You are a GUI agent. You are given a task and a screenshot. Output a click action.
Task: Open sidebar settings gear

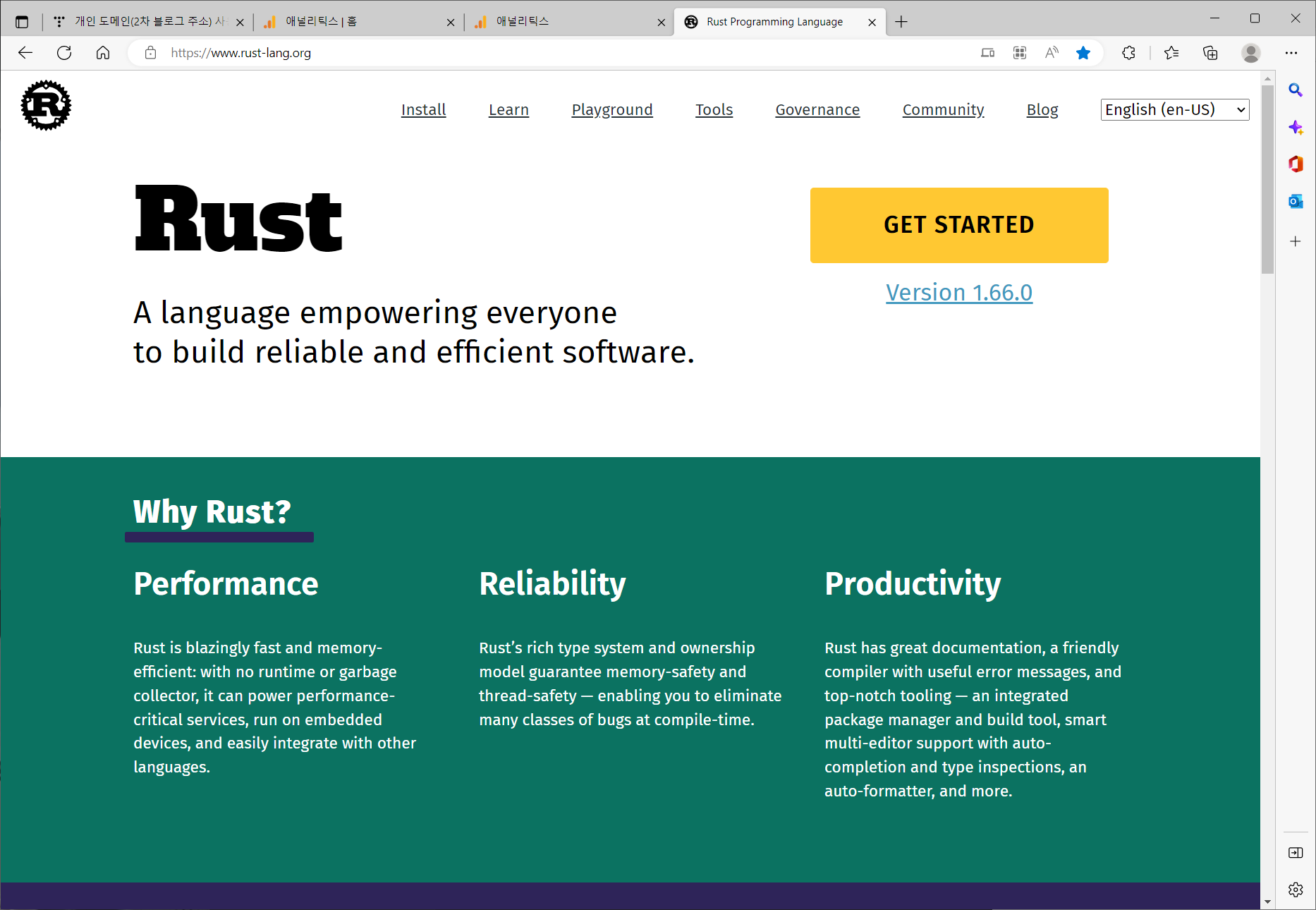coord(1296,890)
